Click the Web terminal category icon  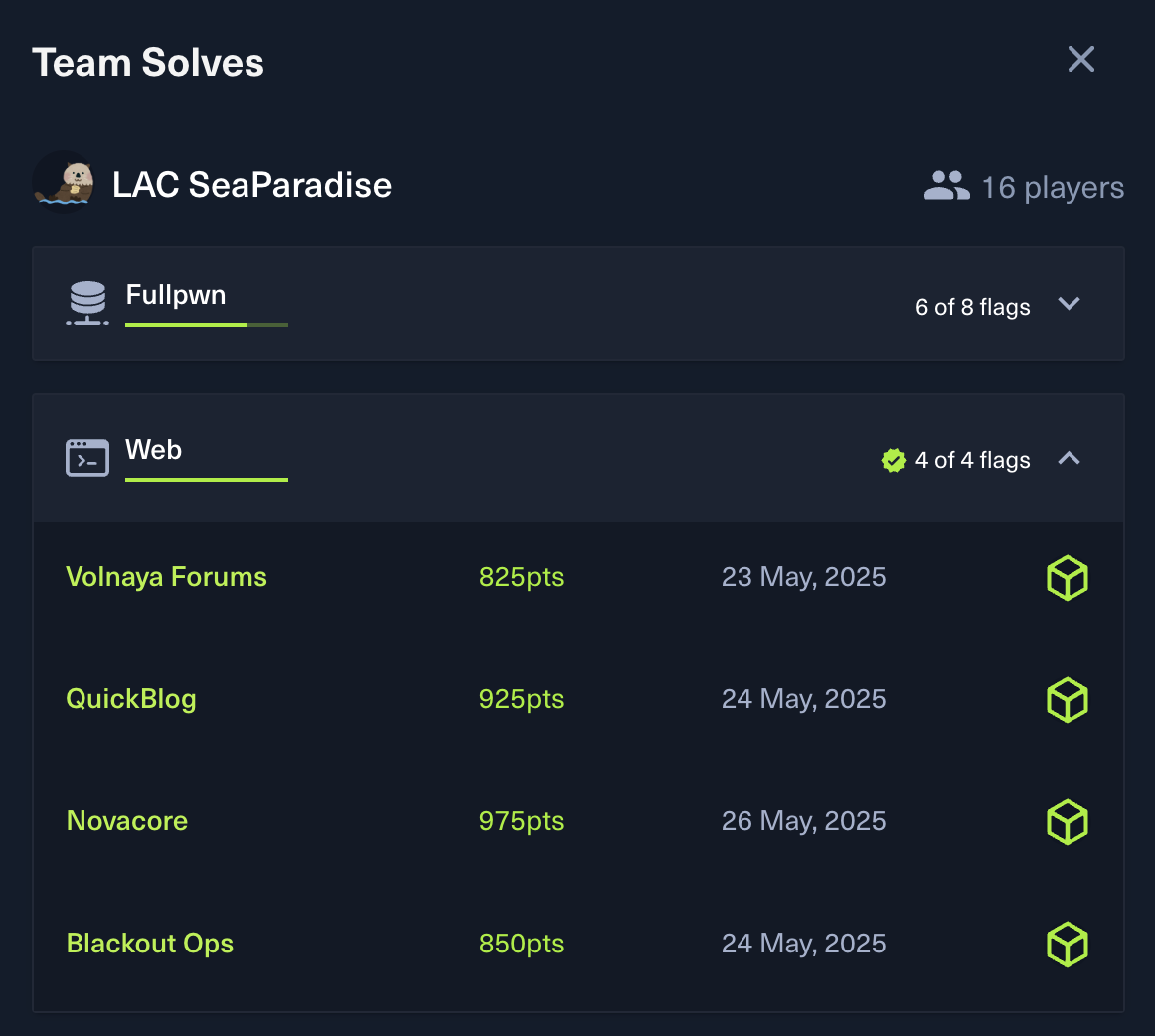(87, 458)
